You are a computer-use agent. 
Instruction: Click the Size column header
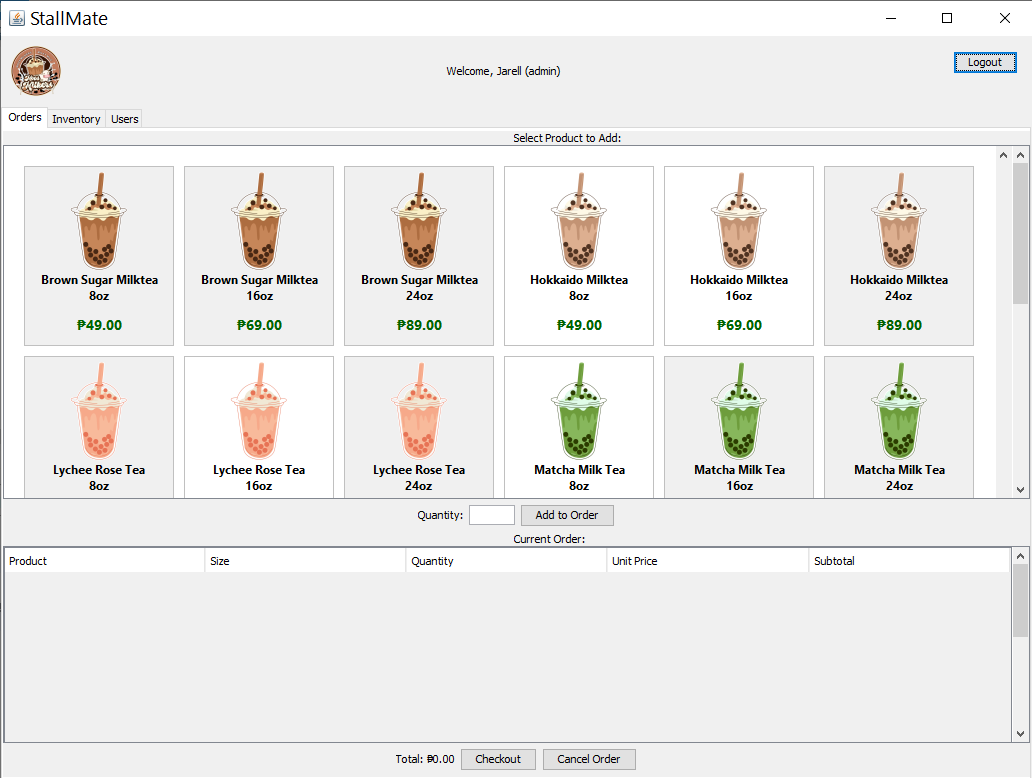point(305,561)
